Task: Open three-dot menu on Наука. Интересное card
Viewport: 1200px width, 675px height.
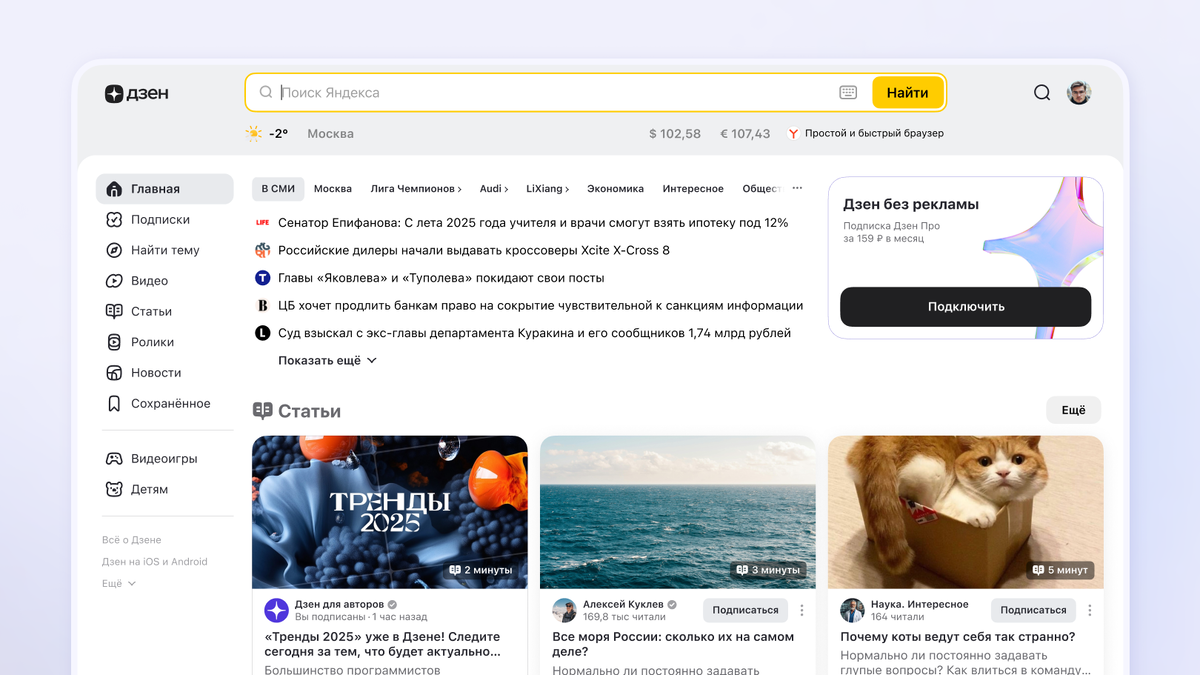Action: (1090, 610)
